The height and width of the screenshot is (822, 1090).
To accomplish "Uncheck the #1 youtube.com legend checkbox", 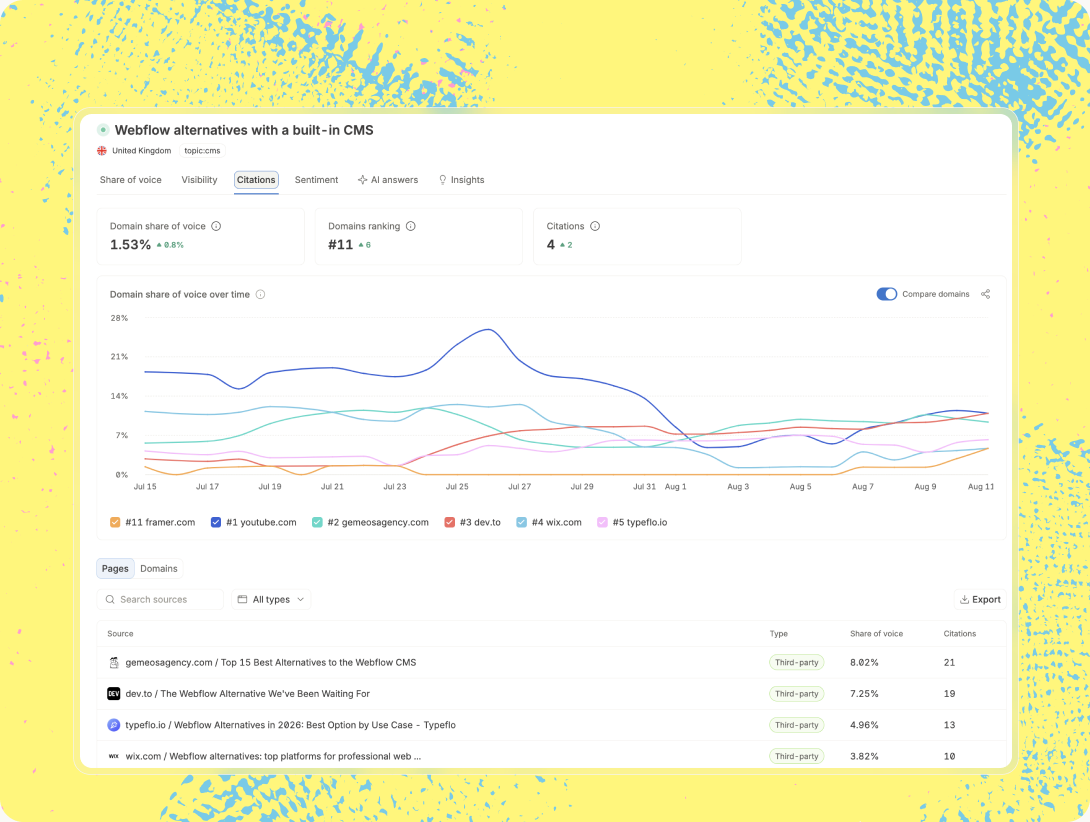I will point(216,522).
